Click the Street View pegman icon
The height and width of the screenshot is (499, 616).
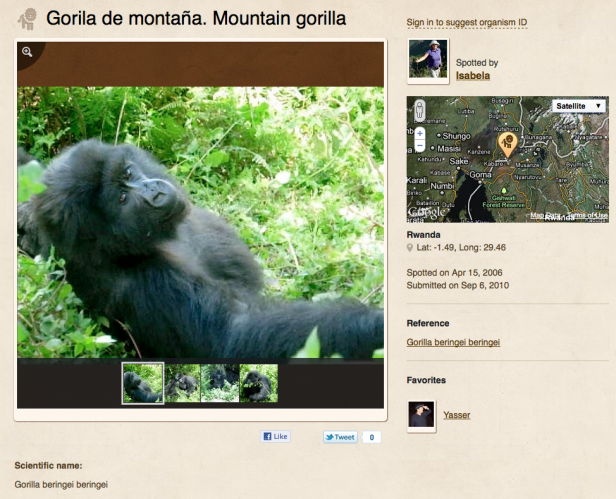420,110
